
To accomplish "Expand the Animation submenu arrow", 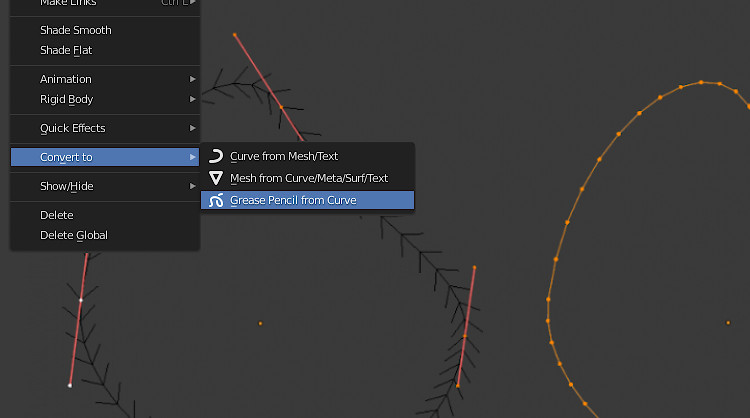I will [192, 79].
